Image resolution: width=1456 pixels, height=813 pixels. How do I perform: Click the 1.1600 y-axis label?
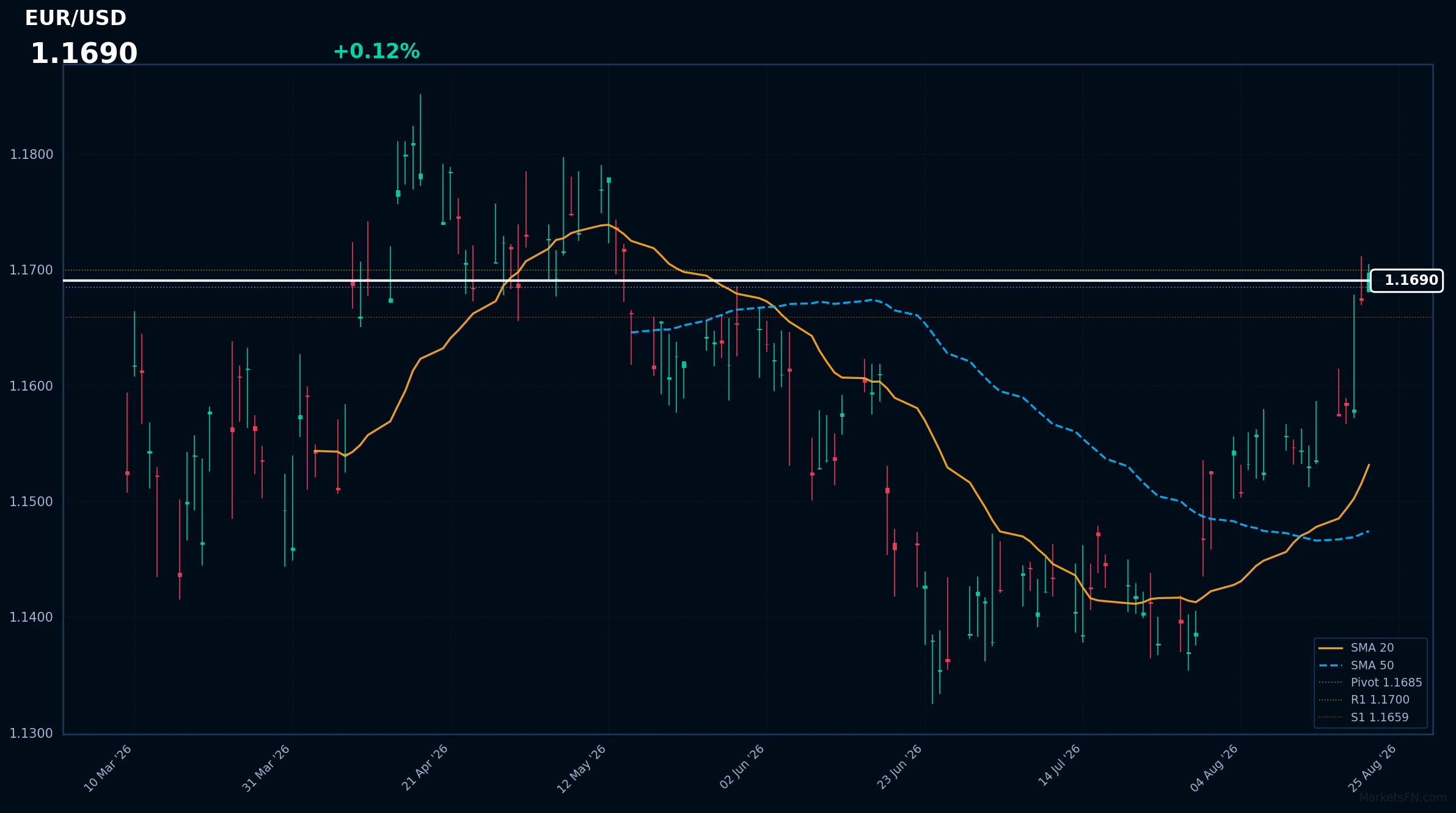click(32, 386)
